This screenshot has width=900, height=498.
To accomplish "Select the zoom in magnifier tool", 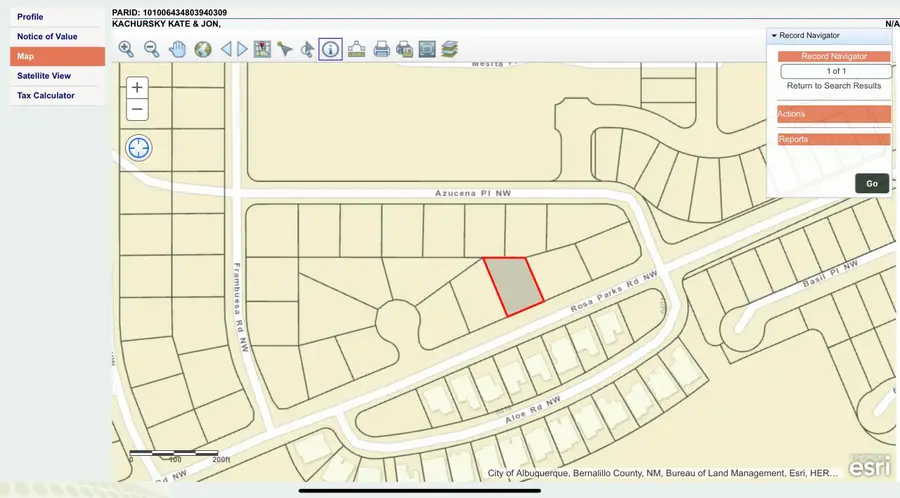I will (126, 49).
